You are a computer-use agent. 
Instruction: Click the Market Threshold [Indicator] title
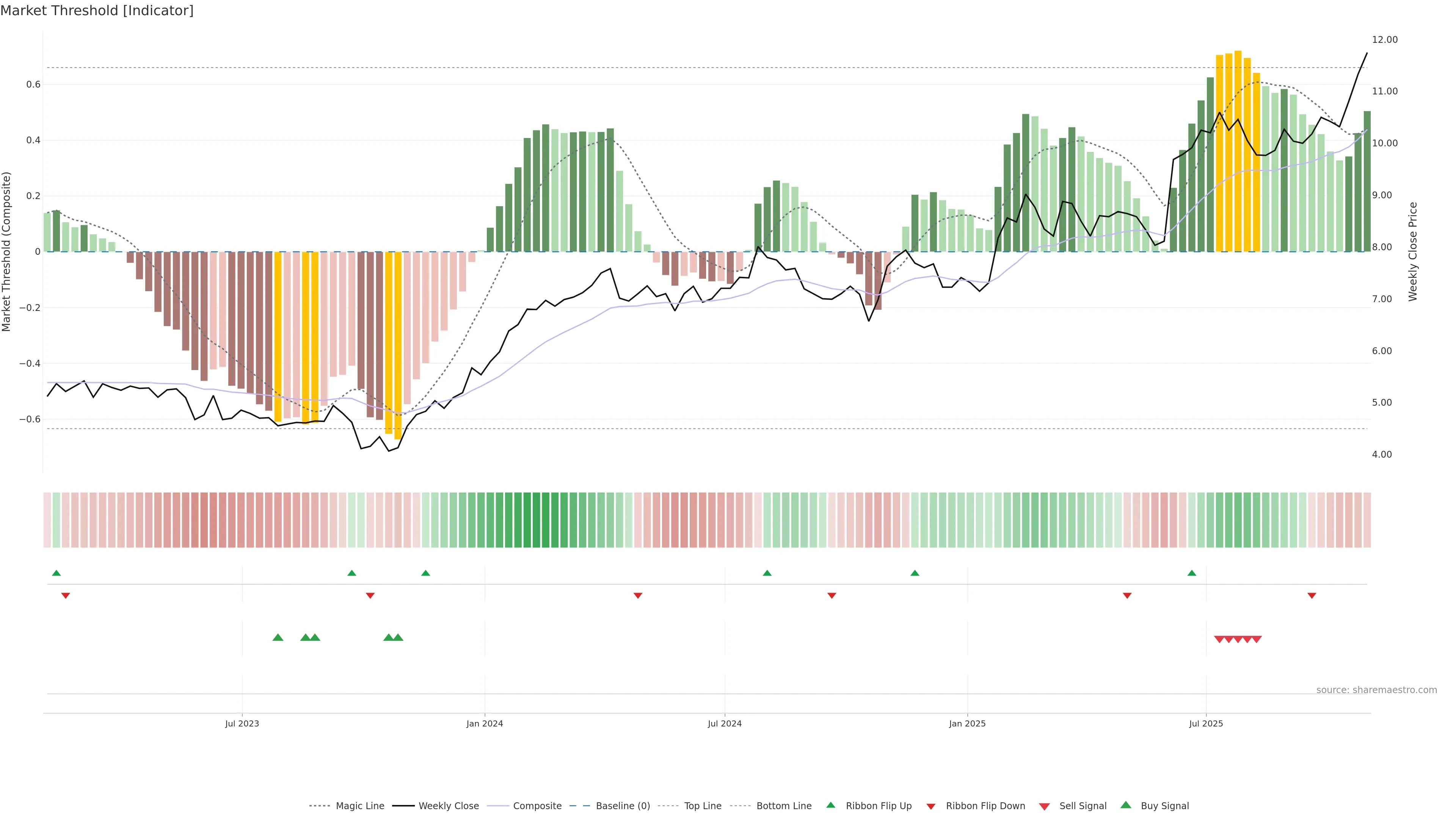tap(97, 11)
